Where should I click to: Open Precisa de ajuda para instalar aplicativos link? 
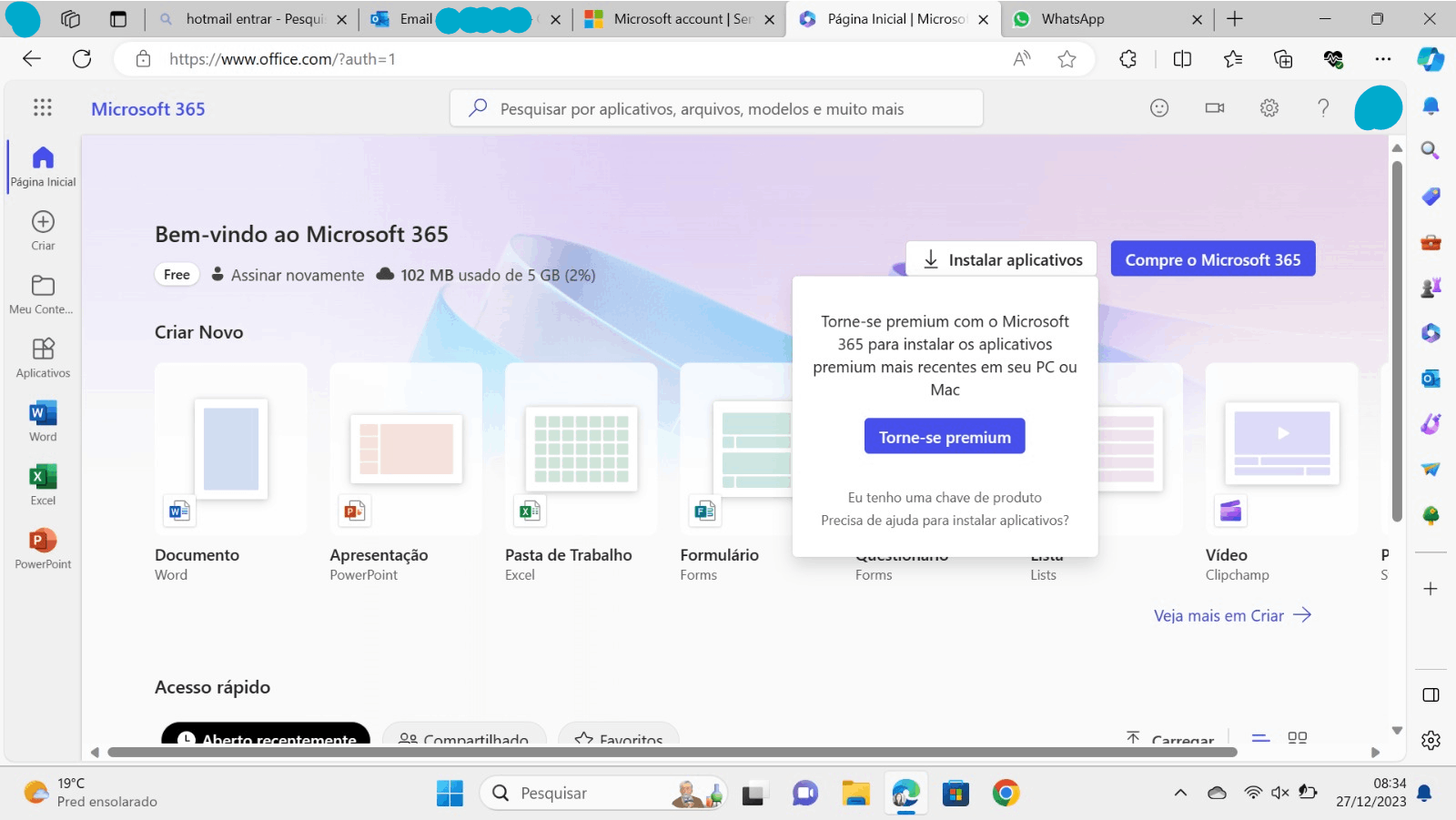pyautogui.click(x=945, y=521)
